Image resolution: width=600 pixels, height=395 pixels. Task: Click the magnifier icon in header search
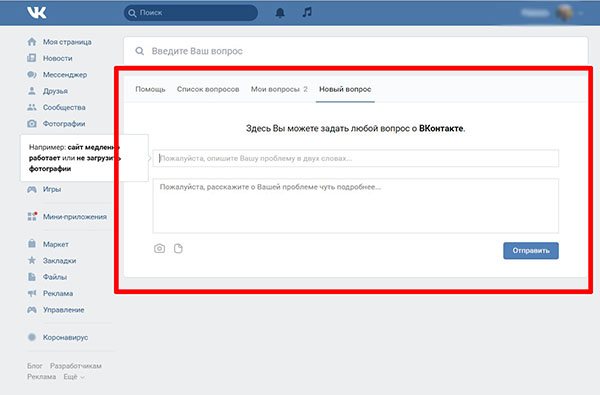[x=132, y=13]
